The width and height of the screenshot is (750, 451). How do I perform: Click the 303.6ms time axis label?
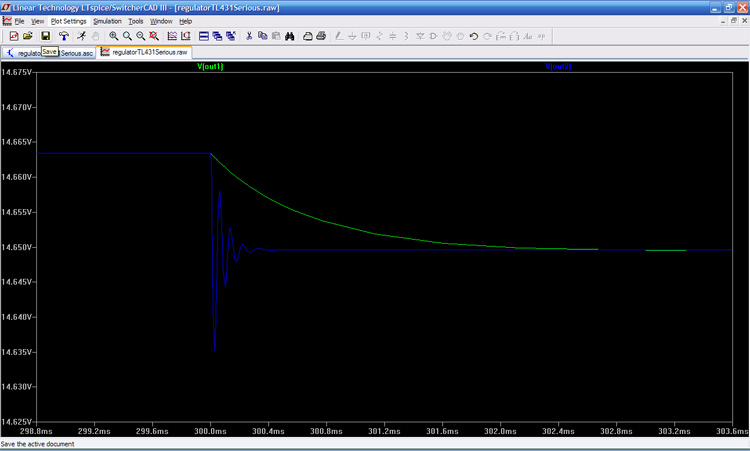point(732,431)
